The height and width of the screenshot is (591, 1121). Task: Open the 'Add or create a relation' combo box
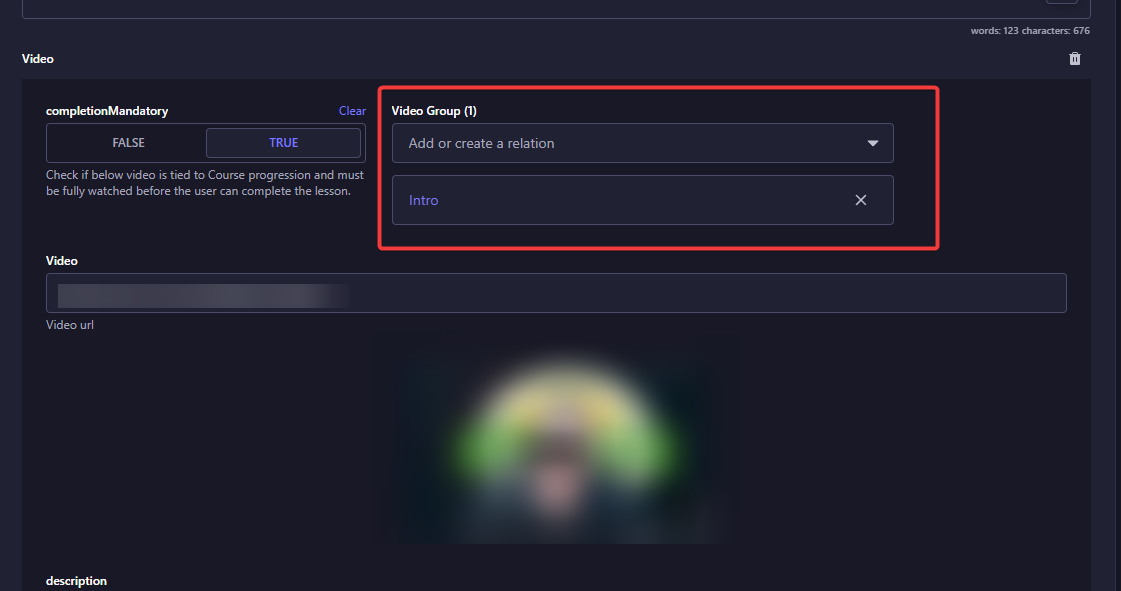tap(643, 143)
